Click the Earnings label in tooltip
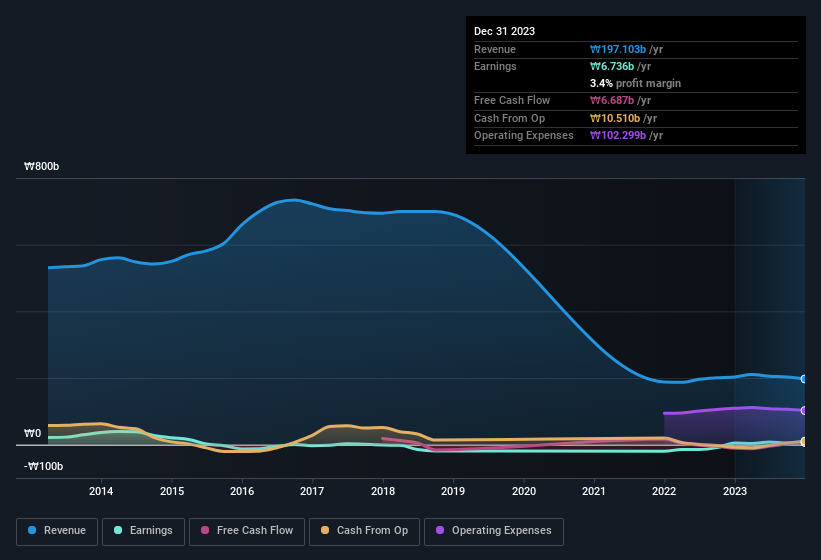 [495, 66]
